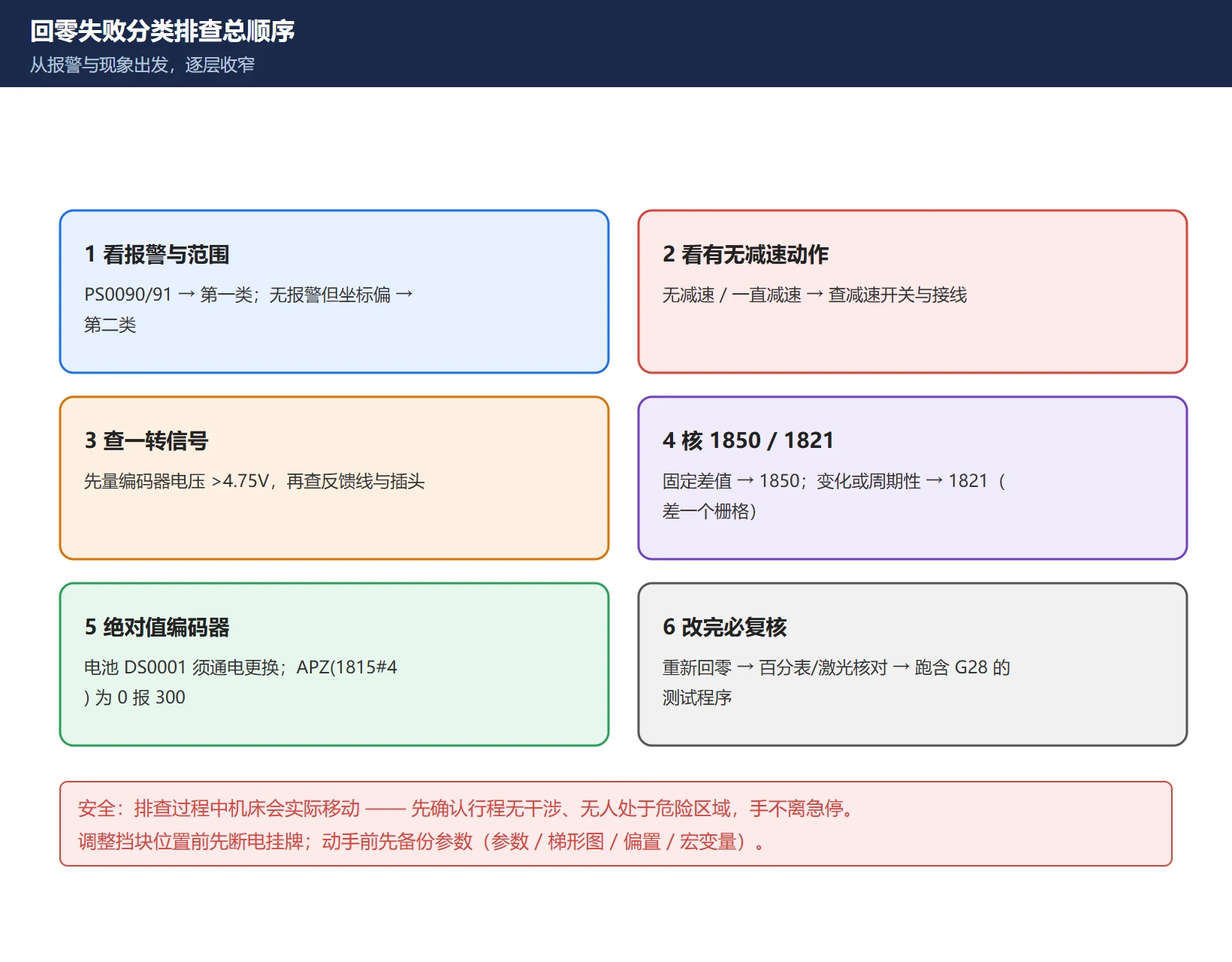Click subtitle 从报警与现象出发，逐层收窄
1232x962 pixels.
143,65
